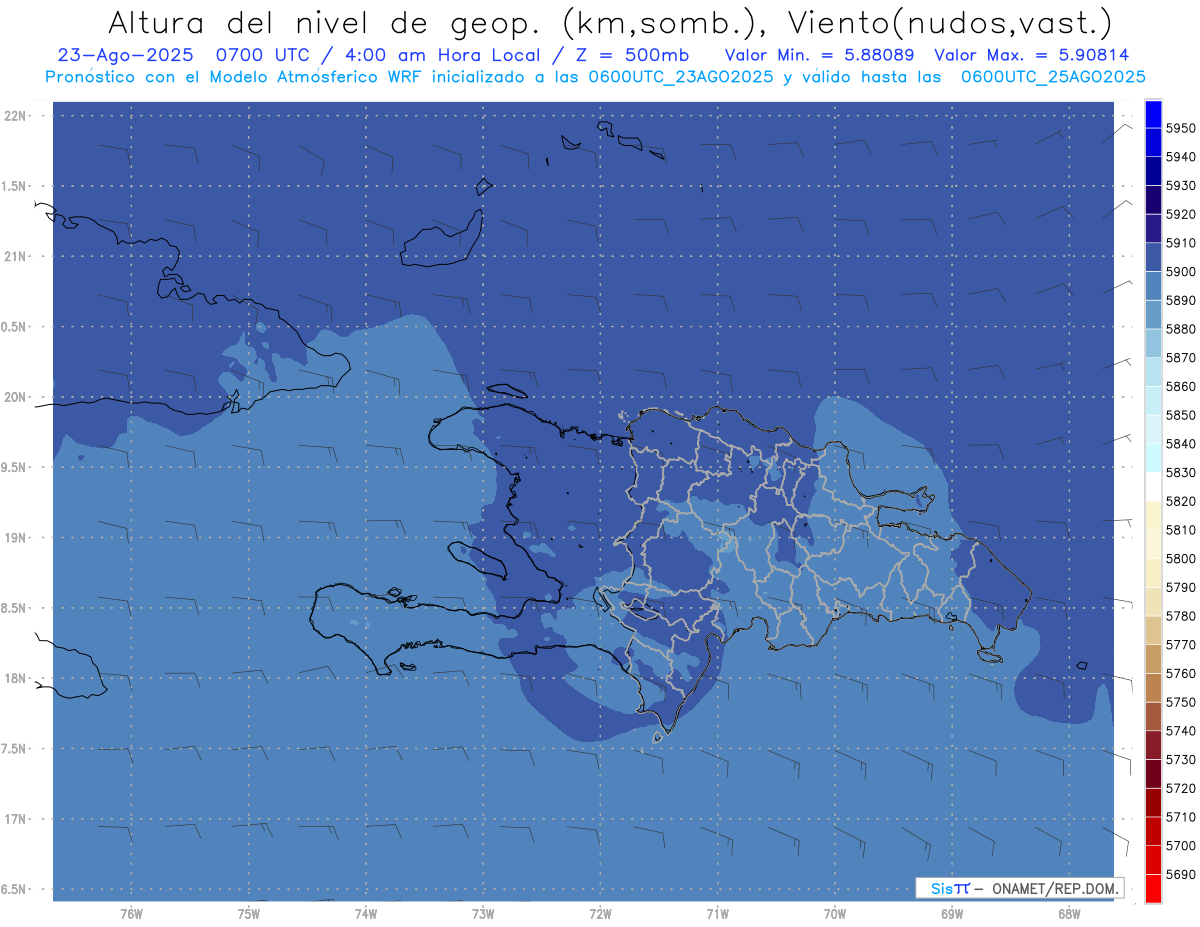
Task: Click the legend value '5860'
Action: pos(1180,386)
